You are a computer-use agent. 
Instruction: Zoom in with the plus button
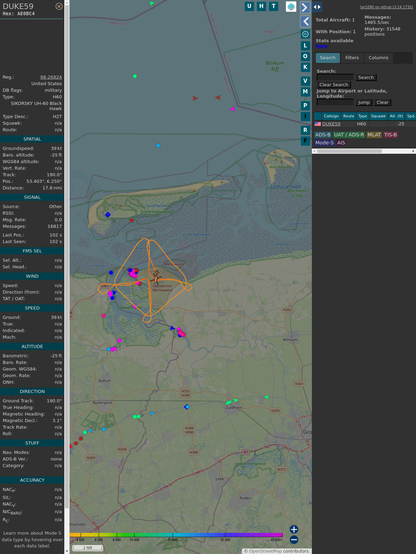[x=294, y=529]
